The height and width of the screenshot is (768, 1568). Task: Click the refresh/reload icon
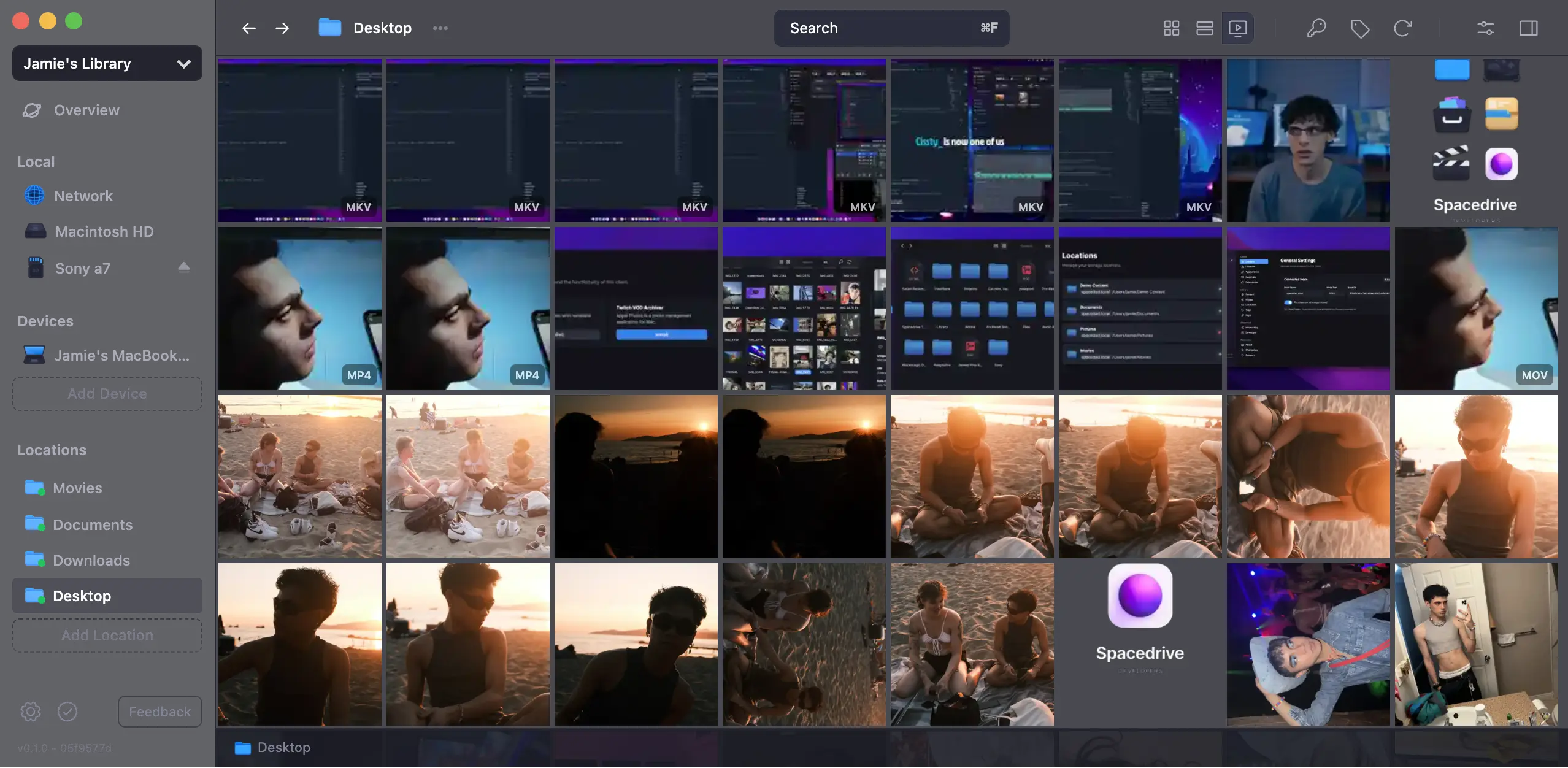click(1402, 28)
